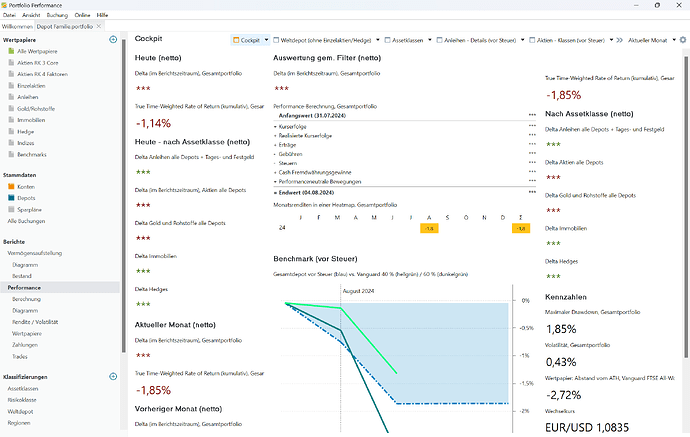The image size is (690, 437).
Task: Click the Heute TTWROR value -1,14%
Action: coord(153,124)
